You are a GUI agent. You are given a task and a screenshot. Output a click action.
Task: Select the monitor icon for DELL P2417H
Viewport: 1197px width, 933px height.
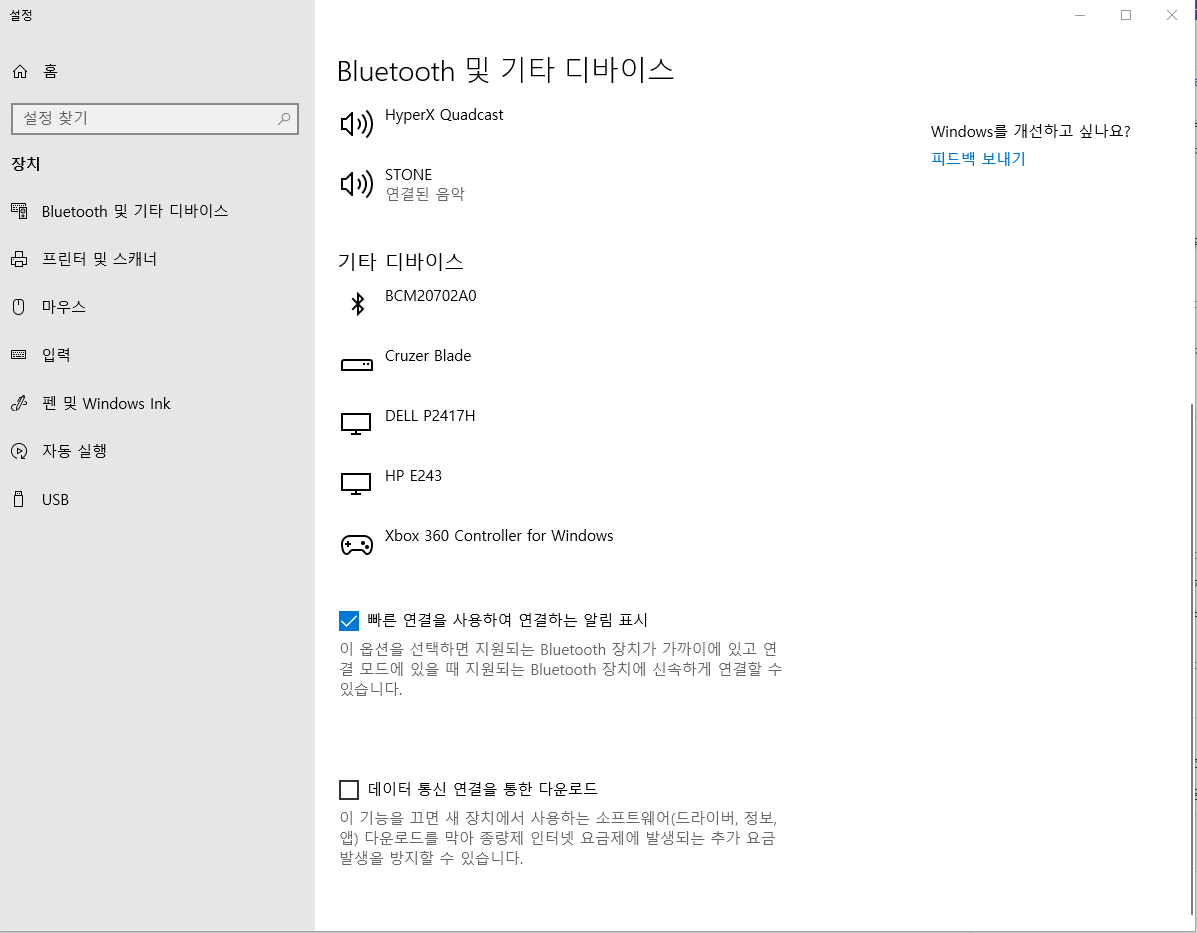coord(356,425)
